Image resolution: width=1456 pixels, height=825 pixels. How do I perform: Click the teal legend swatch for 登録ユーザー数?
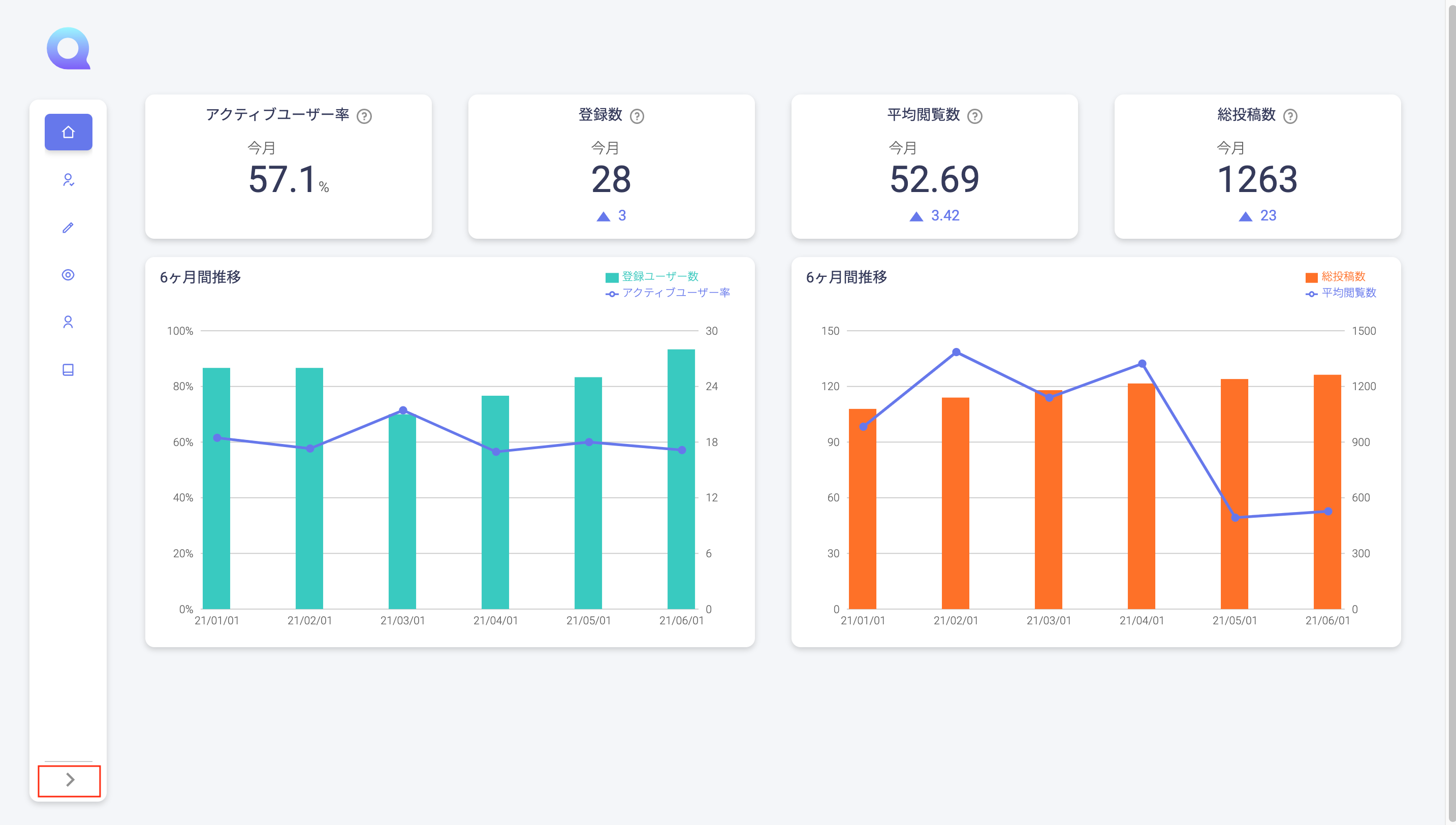pyautogui.click(x=612, y=278)
